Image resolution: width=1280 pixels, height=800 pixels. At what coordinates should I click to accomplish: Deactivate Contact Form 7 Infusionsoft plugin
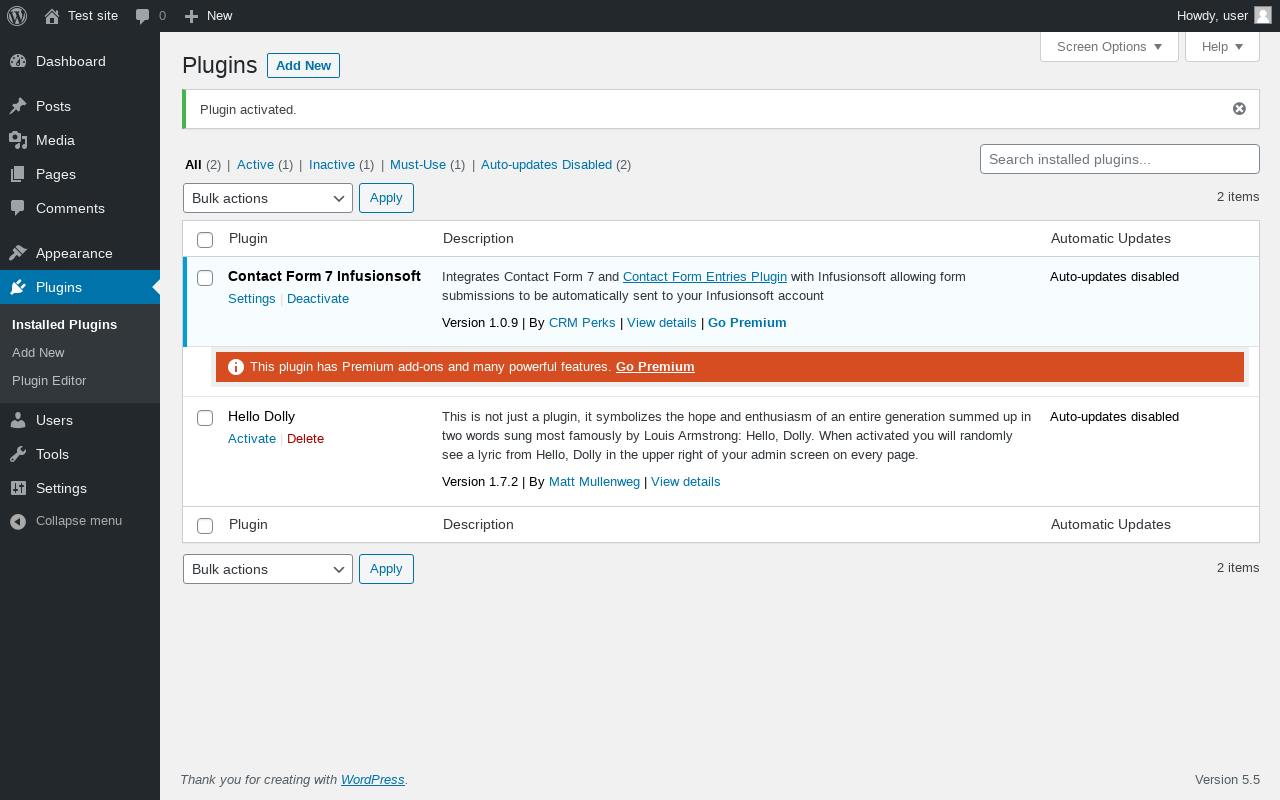pyautogui.click(x=318, y=299)
